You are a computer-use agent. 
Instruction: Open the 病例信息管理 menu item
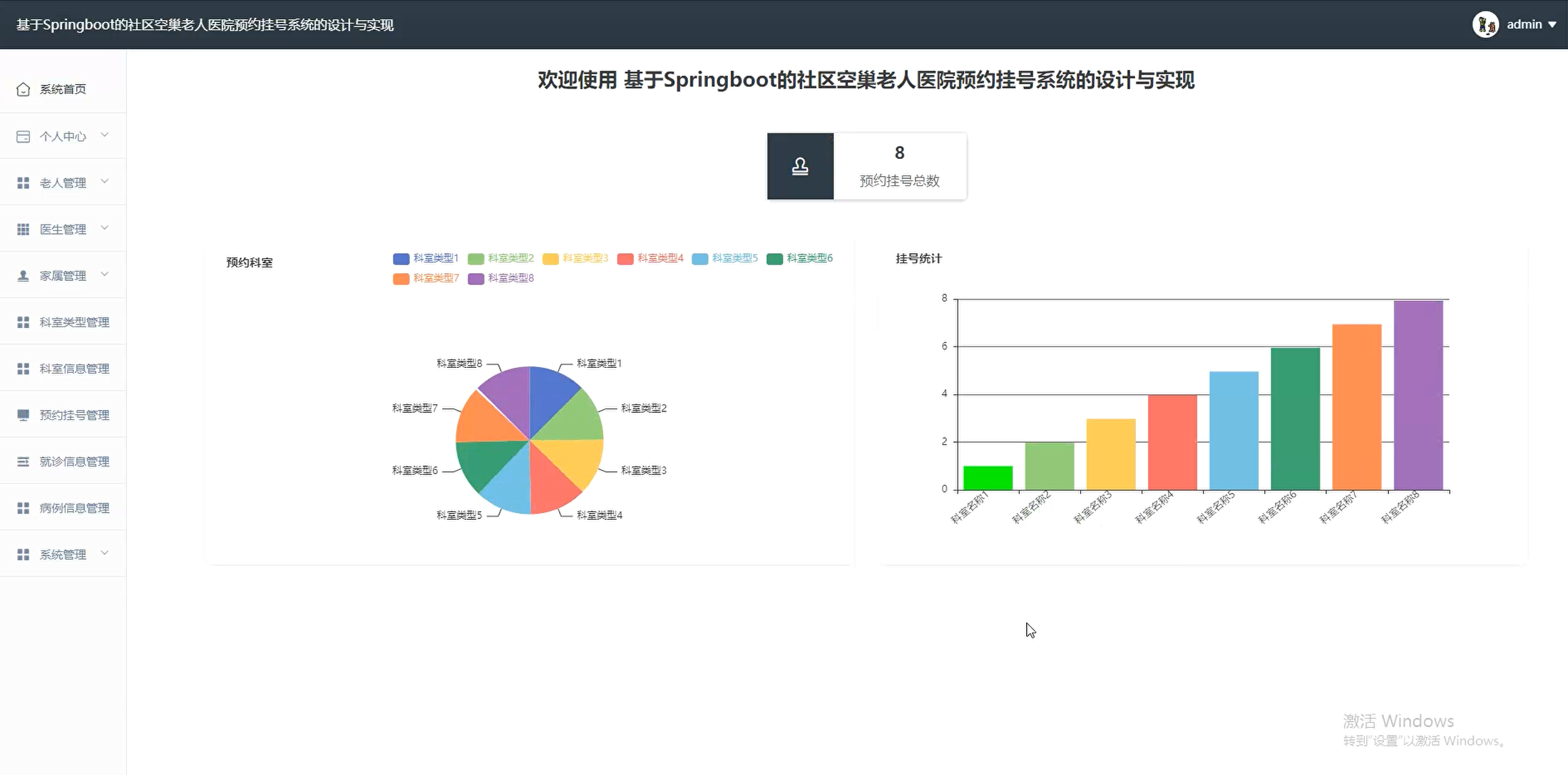point(63,508)
